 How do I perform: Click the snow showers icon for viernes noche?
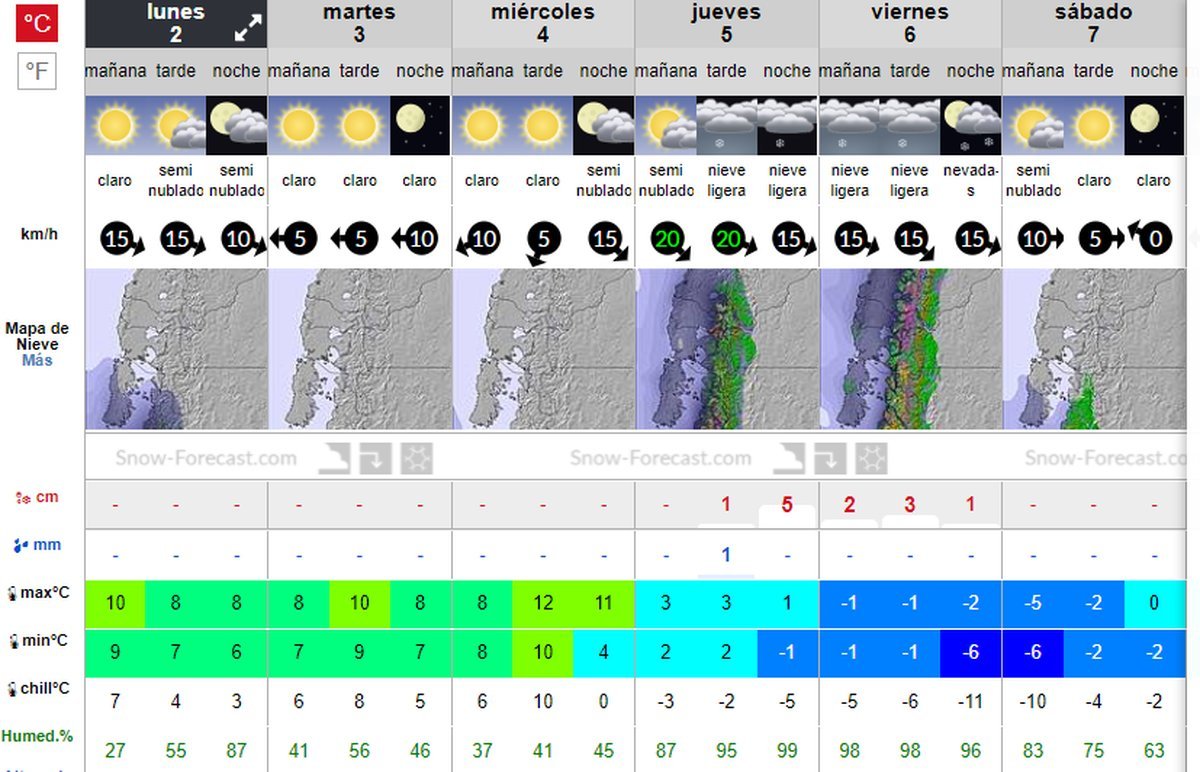pyautogui.click(x=971, y=126)
